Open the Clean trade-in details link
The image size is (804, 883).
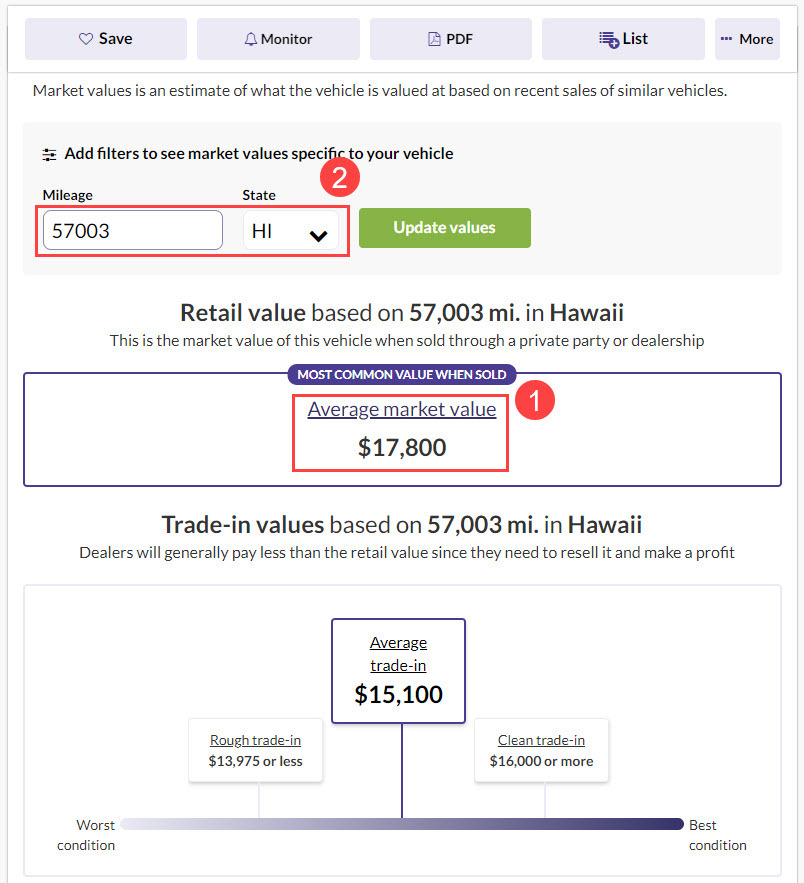[541, 740]
